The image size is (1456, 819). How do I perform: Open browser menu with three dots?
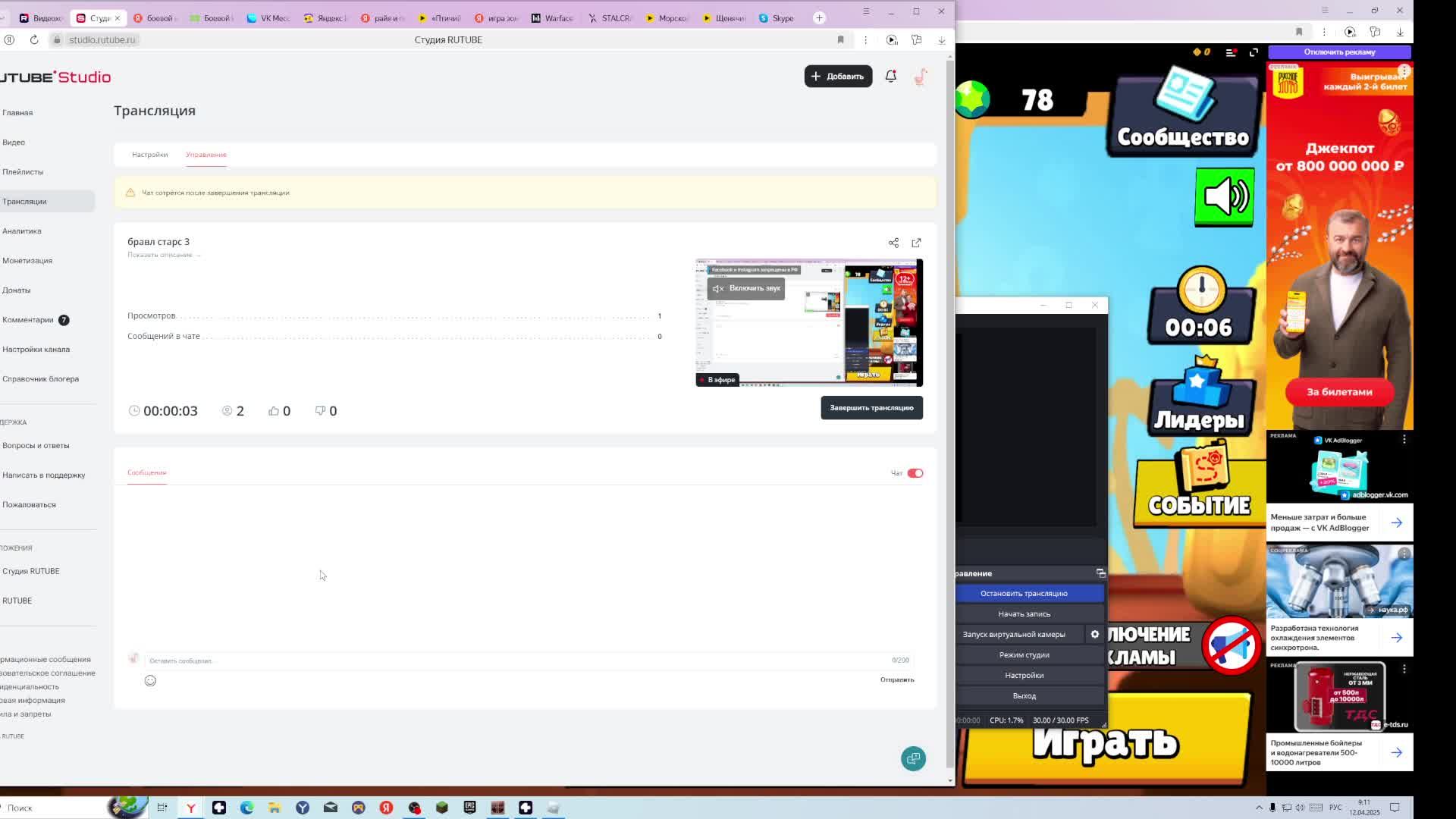(x=865, y=39)
